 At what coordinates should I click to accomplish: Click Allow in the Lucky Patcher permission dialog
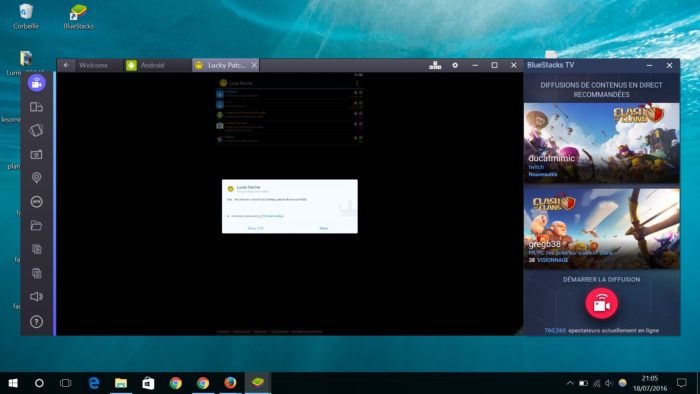(324, 228)
